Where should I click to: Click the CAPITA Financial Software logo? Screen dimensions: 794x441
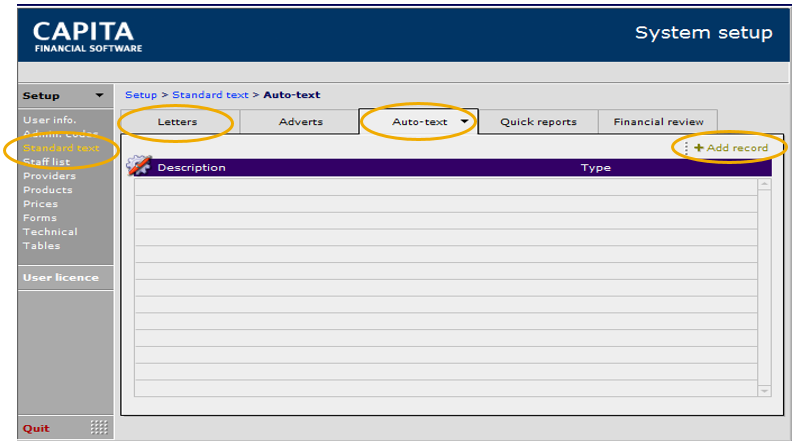(88, 37)
